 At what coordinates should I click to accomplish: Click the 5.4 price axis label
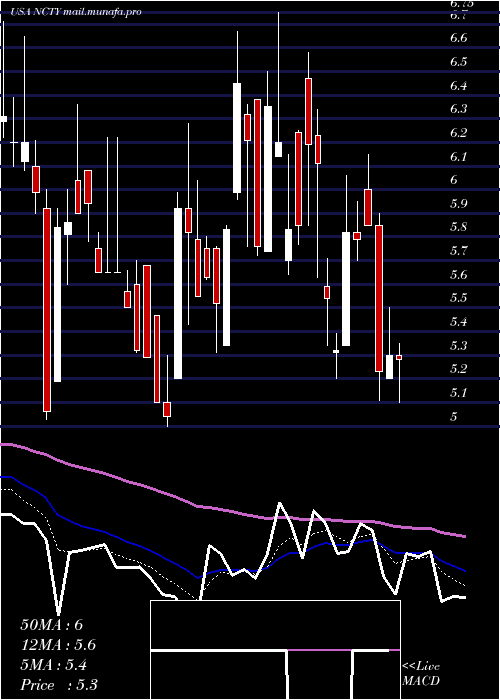tap(458, 322)
